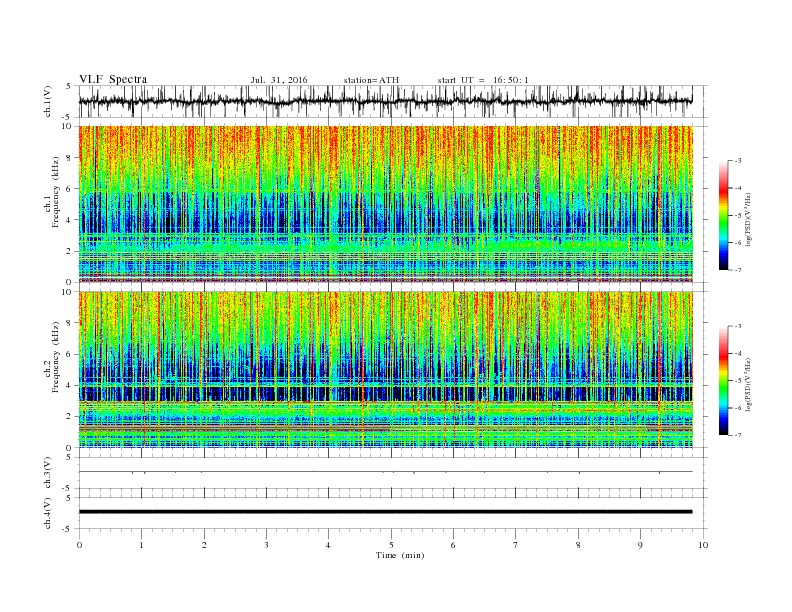Viewport: 792px width, 612px height.
Task: Click inside the ch.1 spectrogram panel
Action: tap(386, 204)
